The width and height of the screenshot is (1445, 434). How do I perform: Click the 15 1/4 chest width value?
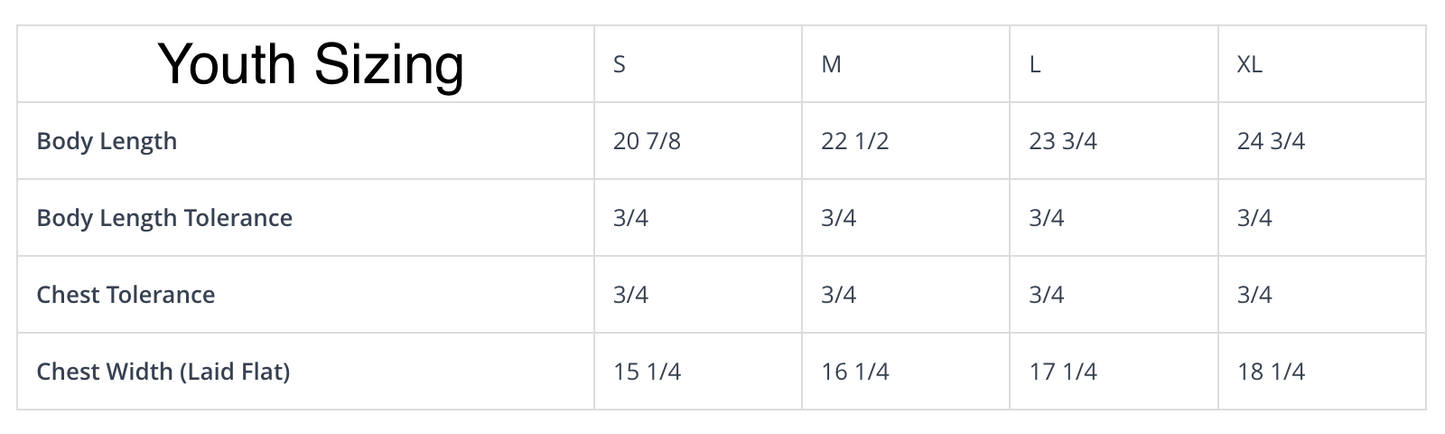(647, 372)
